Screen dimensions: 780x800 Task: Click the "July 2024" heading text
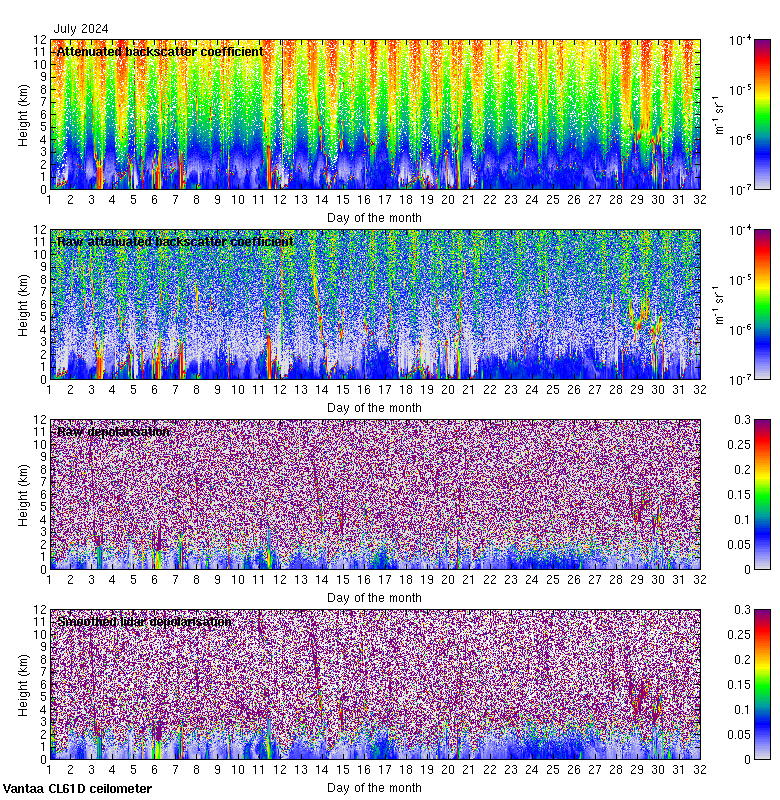pyautogui.click(x=81, y=29)
